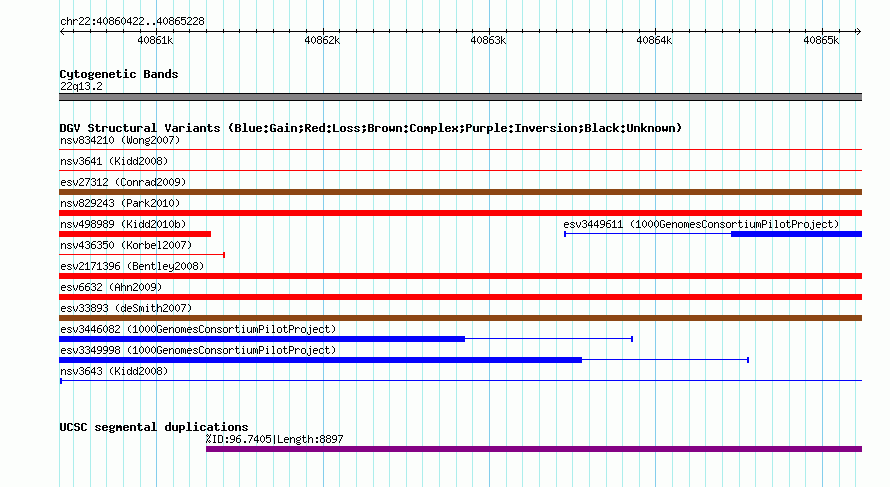
Task: Open the nsv498989 (Kidd2010b) label
Action: (x=123, y=224)
